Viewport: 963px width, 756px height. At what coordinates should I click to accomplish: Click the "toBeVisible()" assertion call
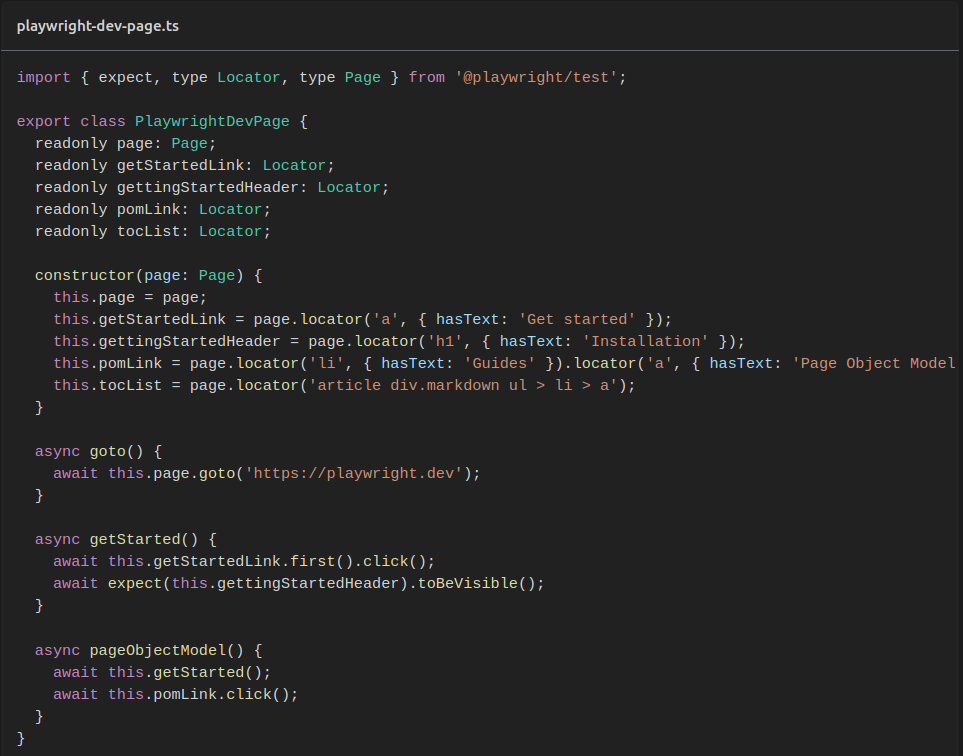pos(476,584)
